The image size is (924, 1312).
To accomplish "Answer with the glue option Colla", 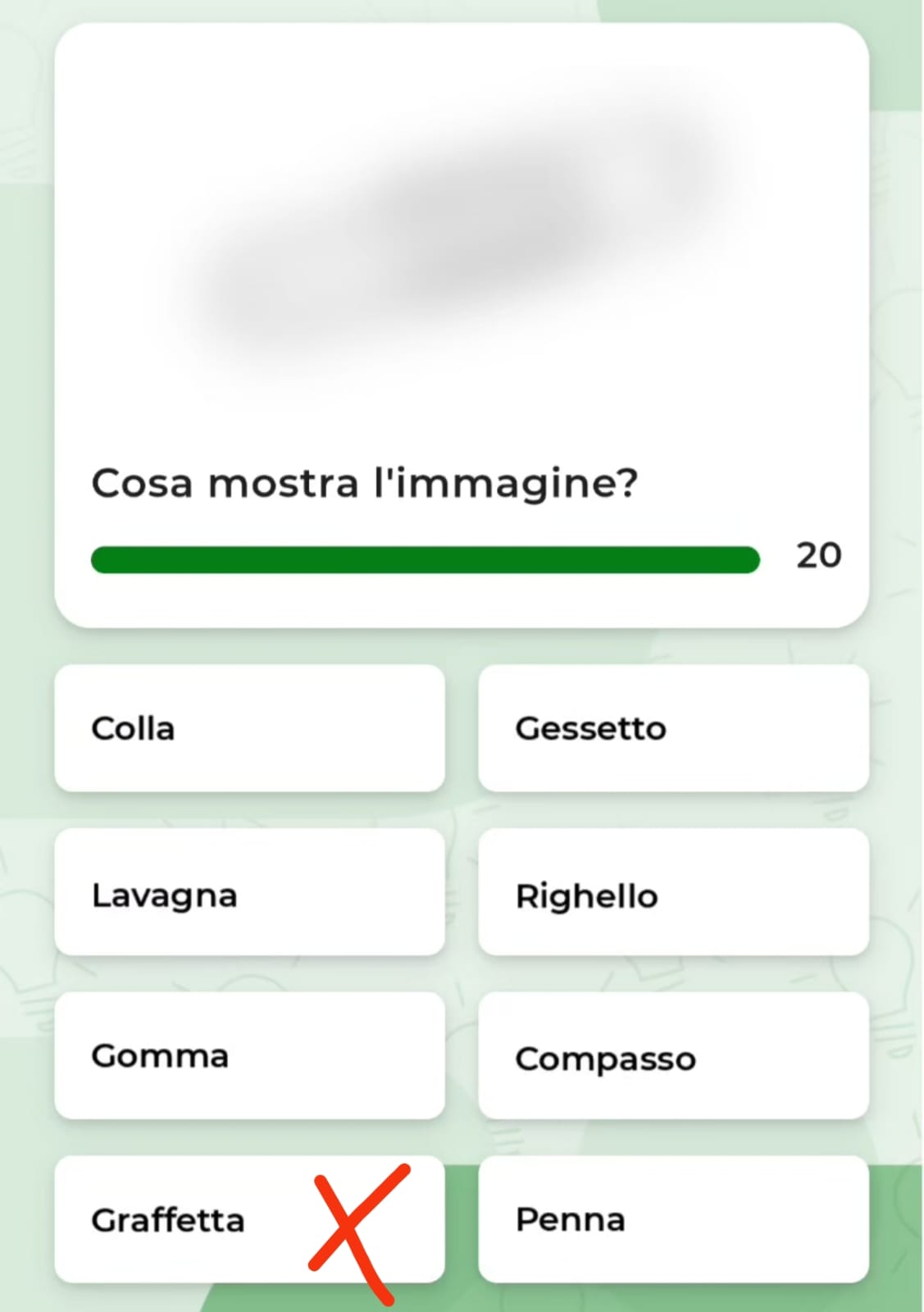I will click(249, 728).
